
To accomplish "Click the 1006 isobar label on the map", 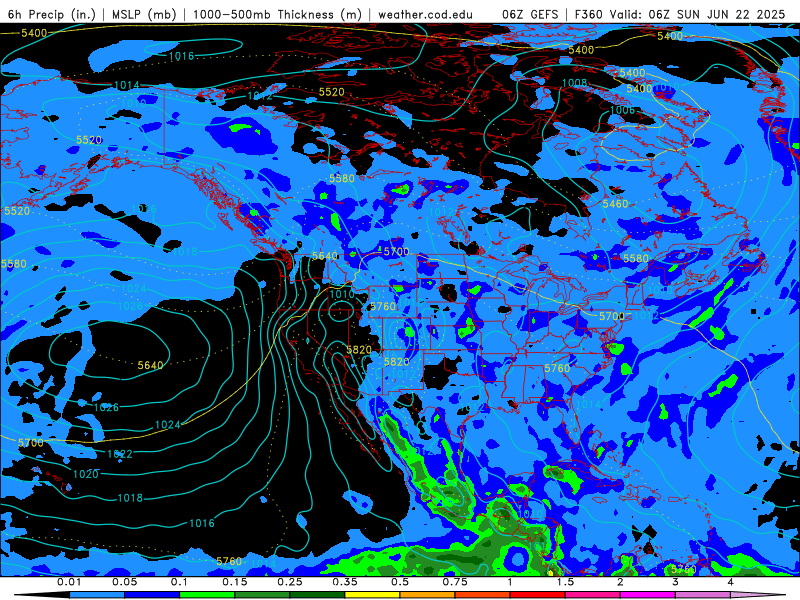I will [622, 110].
